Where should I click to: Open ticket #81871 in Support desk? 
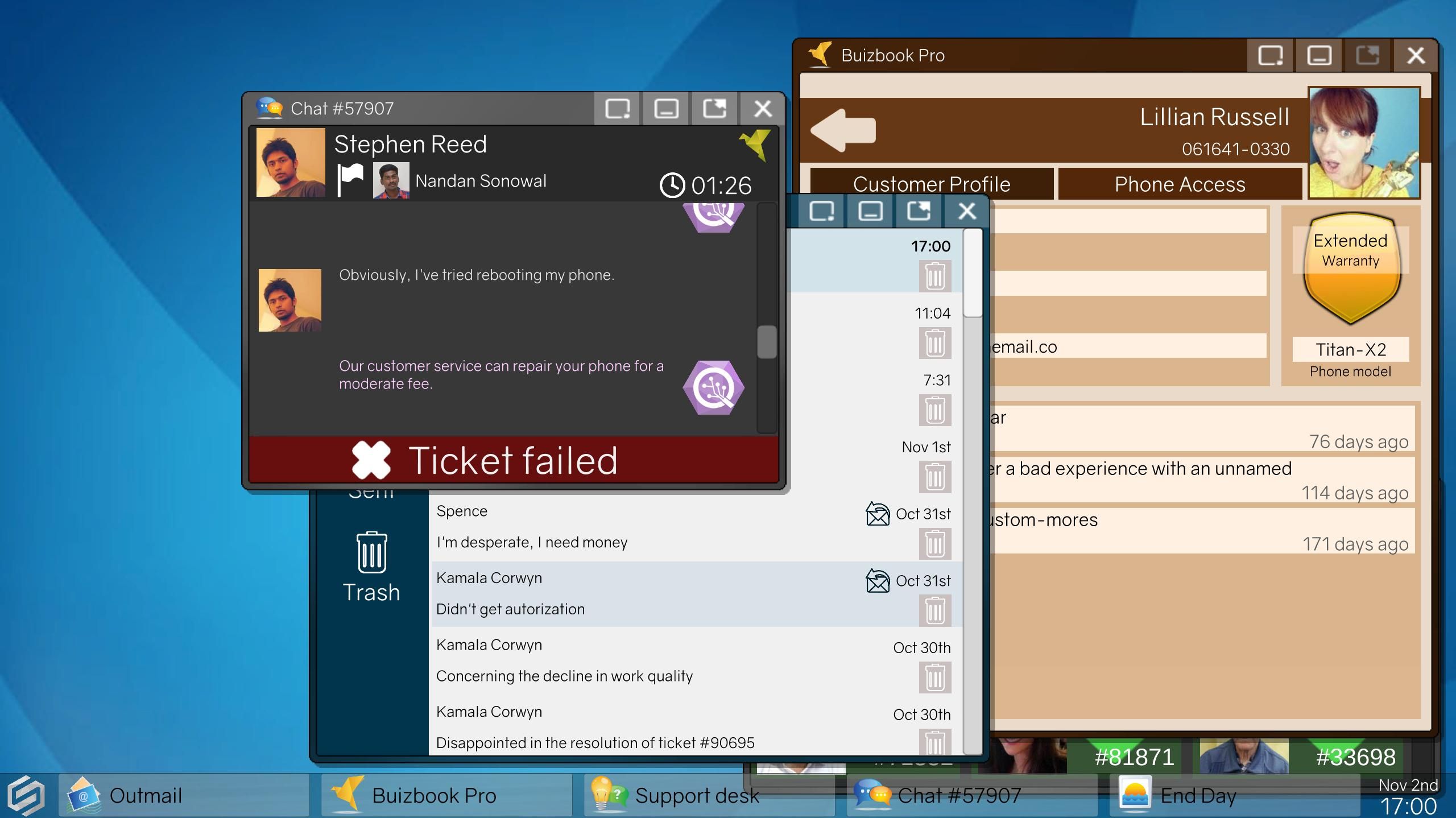(x=1134, y=757)
